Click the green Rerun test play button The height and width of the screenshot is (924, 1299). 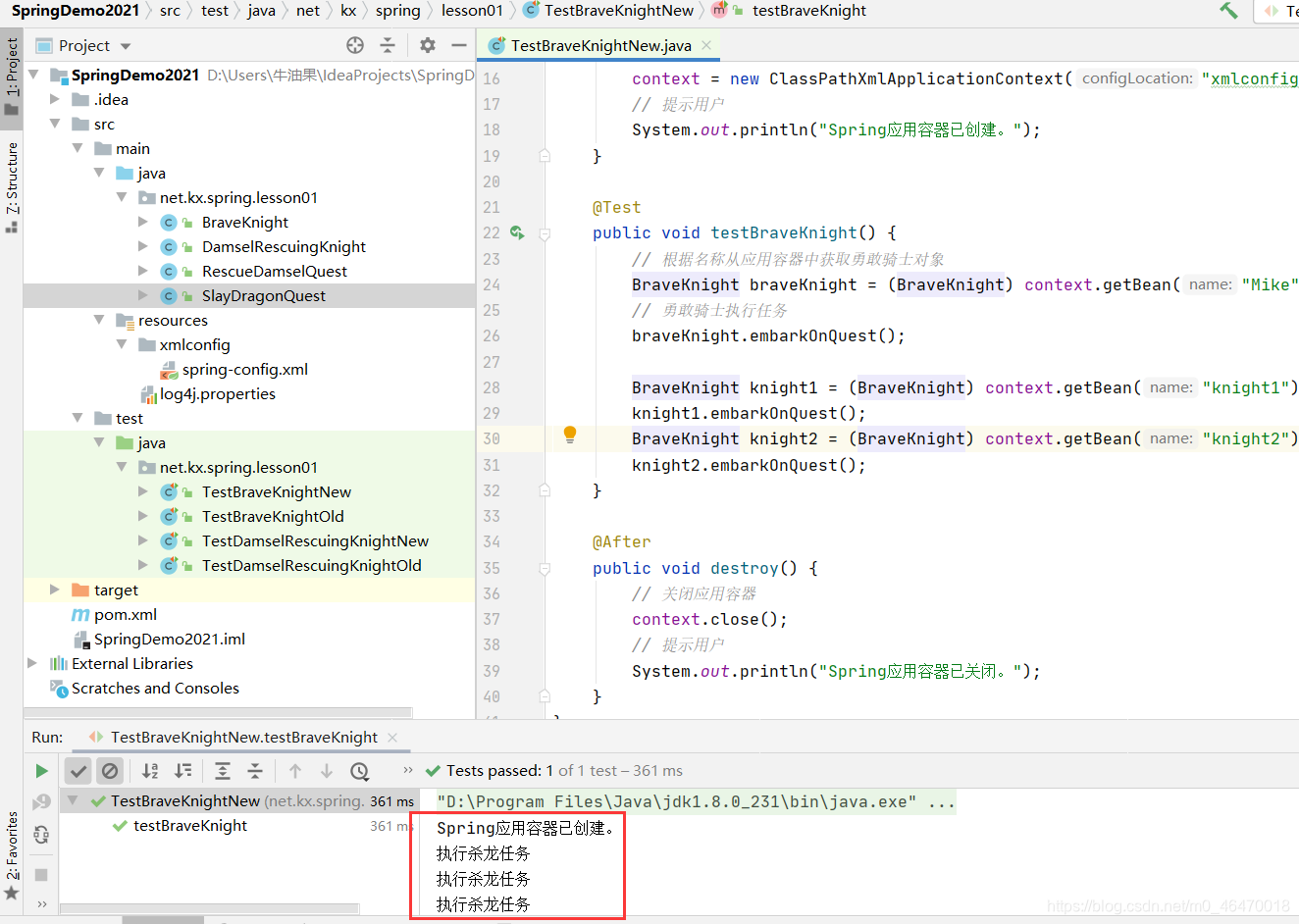tap(41, 771)
